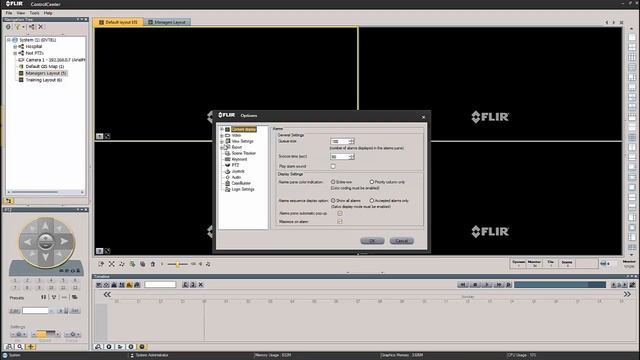Click the trash delete icon below video tiles

[x=153, y=264]
